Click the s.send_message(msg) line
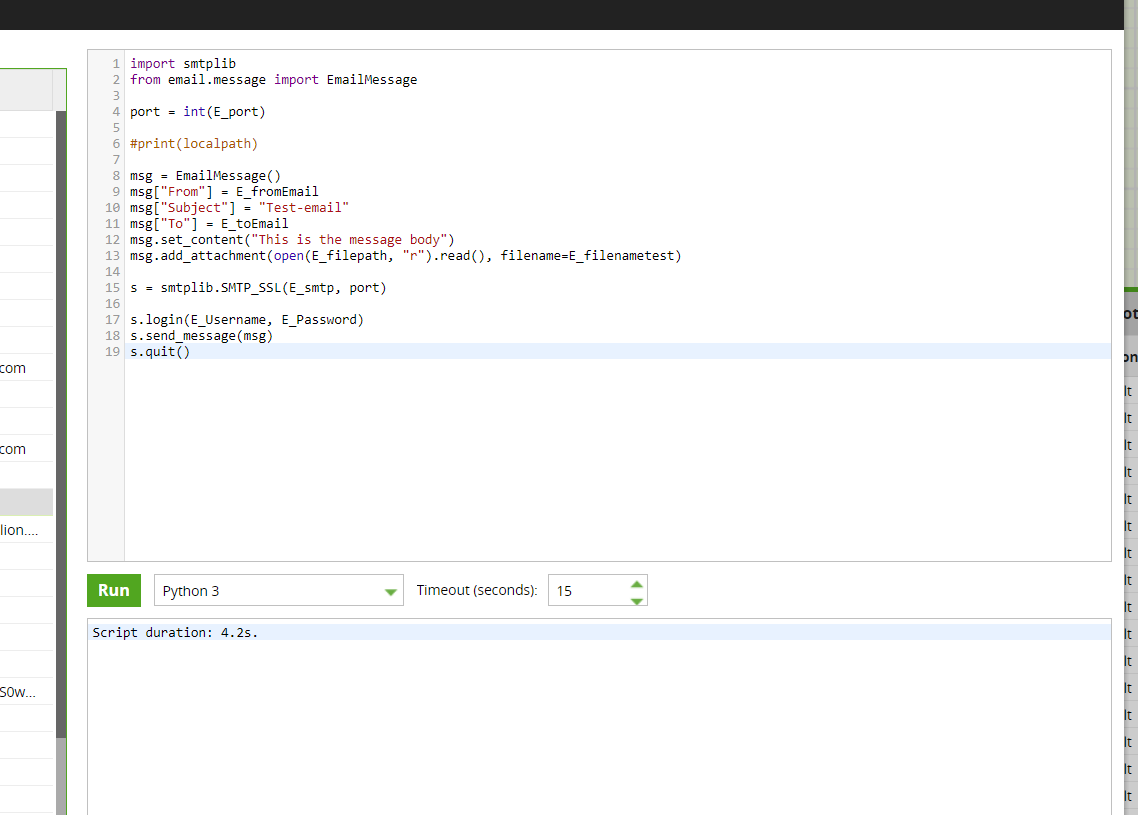 (202, 335)
